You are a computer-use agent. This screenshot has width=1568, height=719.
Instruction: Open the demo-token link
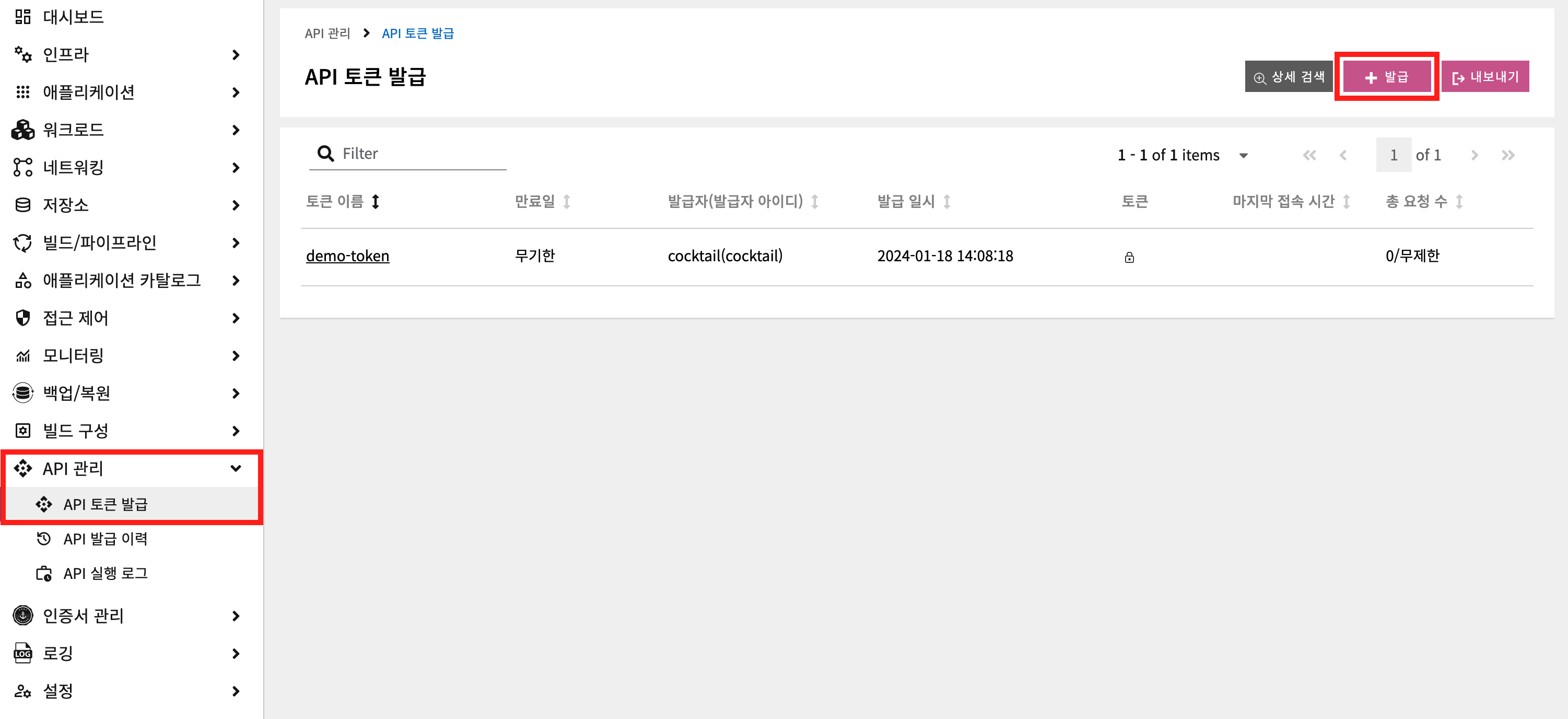347,256
